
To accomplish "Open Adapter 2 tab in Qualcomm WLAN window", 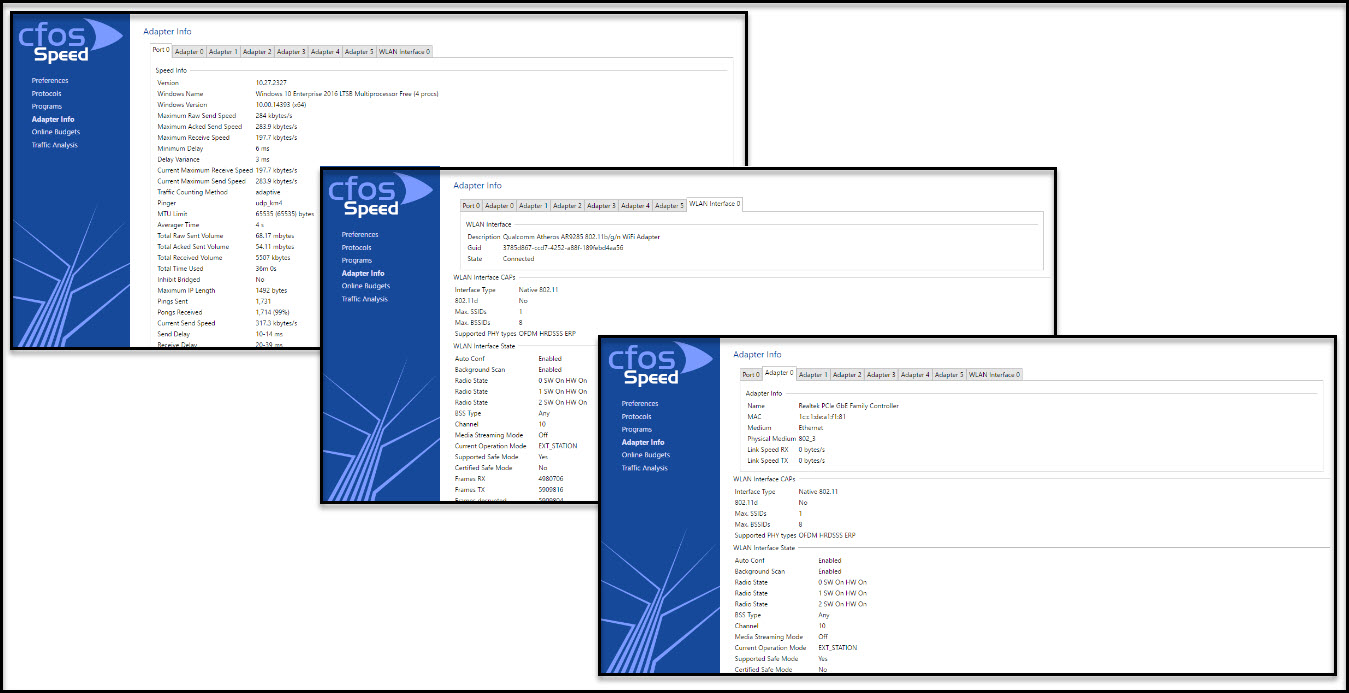I will click(567, 205).
